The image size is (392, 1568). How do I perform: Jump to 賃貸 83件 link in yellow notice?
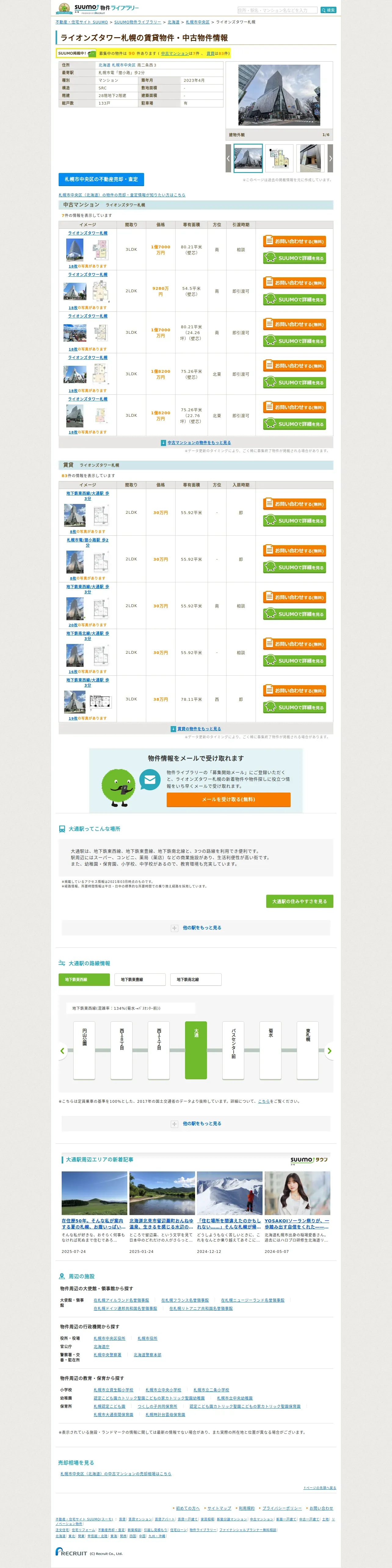click(210, 54)
